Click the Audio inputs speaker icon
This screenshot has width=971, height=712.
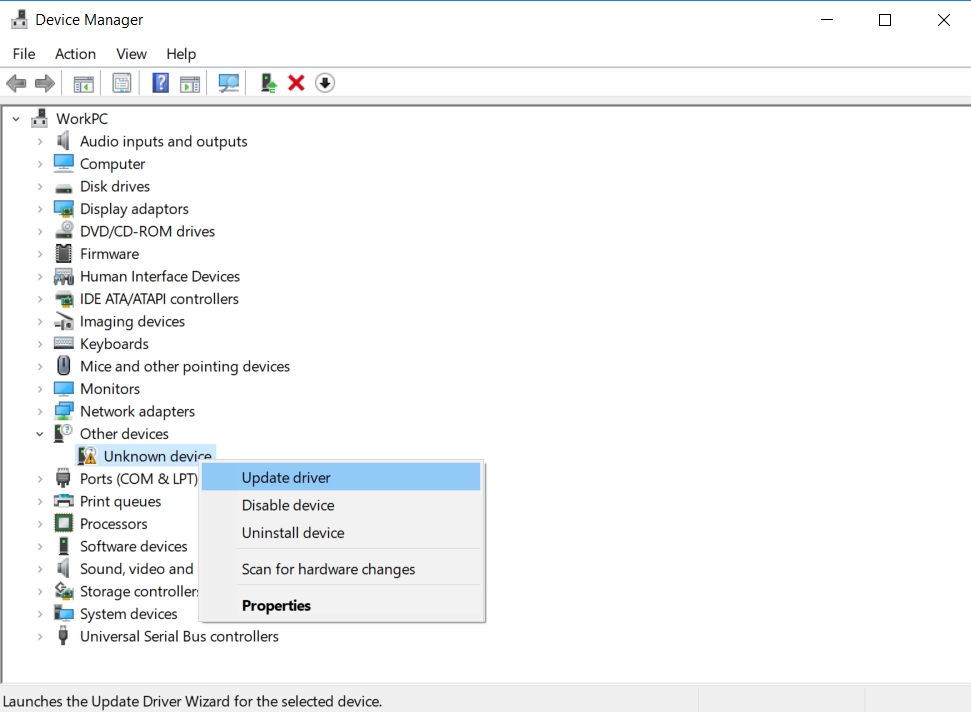[63, 141]
